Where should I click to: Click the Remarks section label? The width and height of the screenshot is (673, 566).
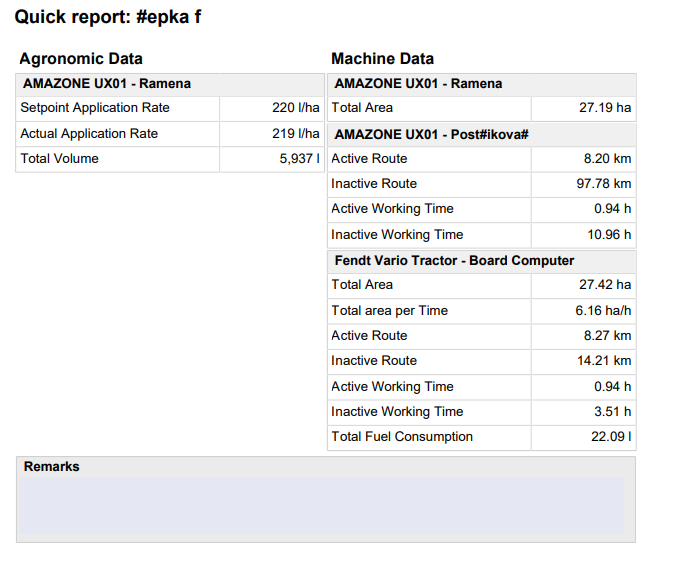click(x=52, y=466)
